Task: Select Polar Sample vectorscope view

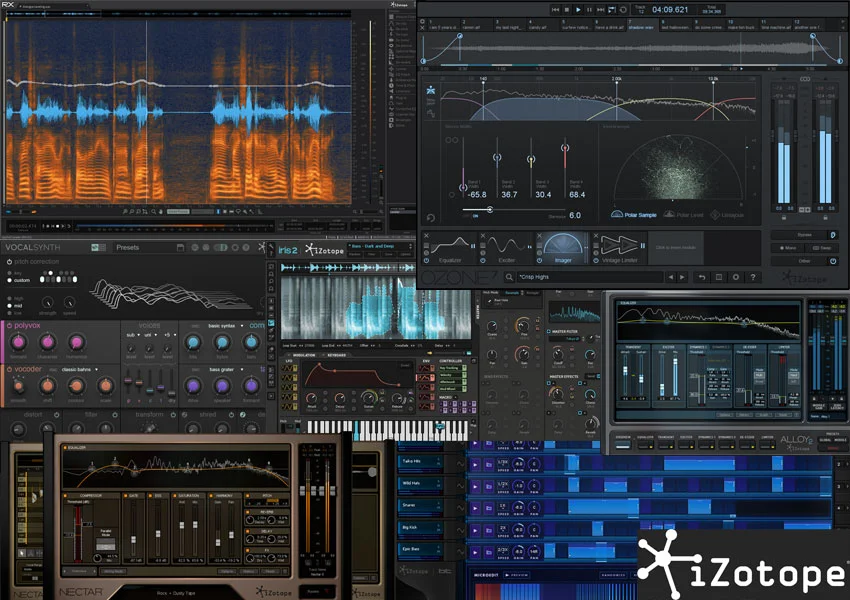Action: pyautogui.click(x=634, y=215)
